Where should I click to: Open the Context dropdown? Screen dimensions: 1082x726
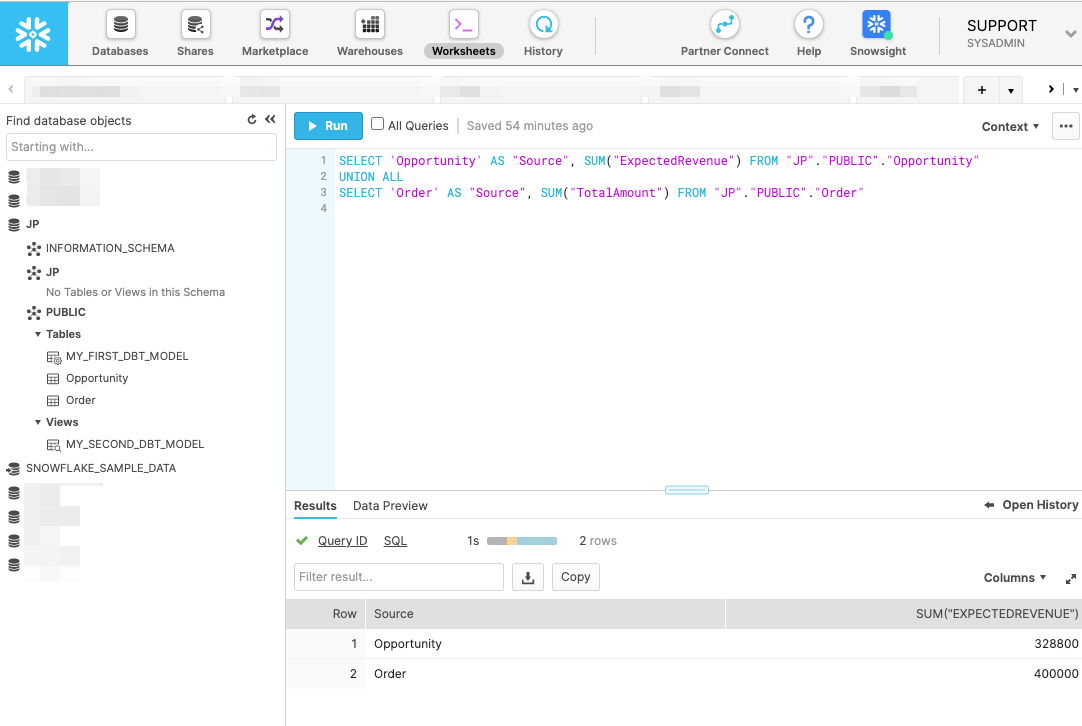1010,126
